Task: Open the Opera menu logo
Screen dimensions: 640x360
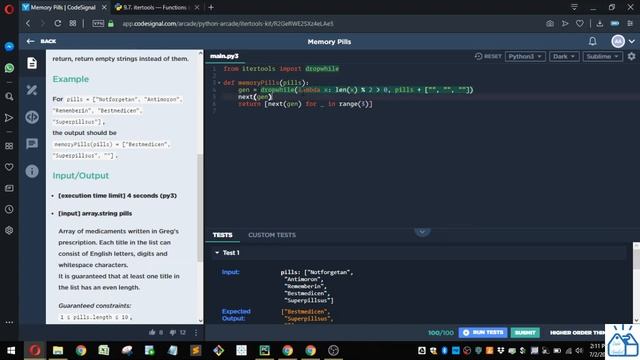Action: pos(9,9)
